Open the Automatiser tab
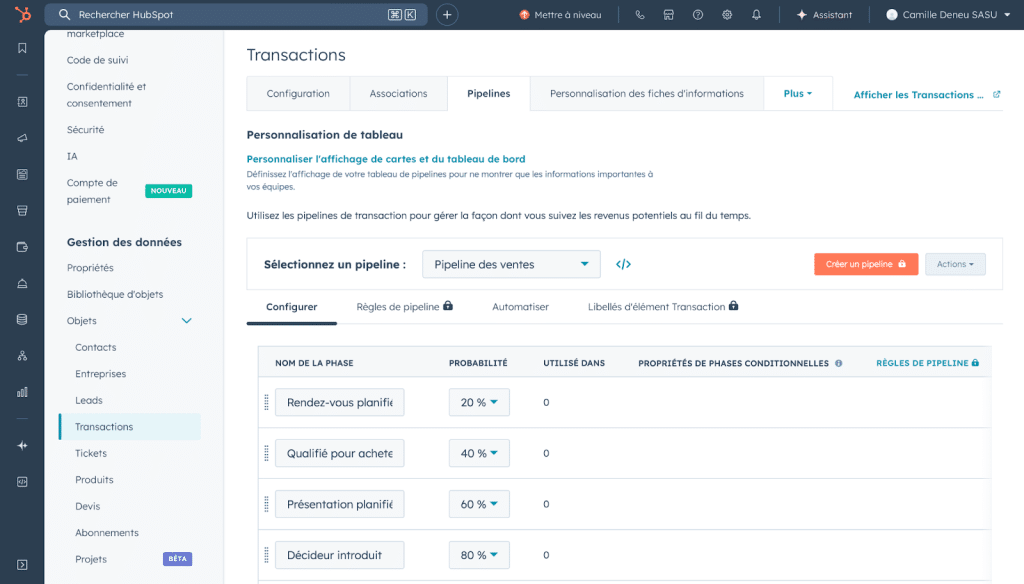Viewport: 1024px width, 584px height. coord(520,307)
